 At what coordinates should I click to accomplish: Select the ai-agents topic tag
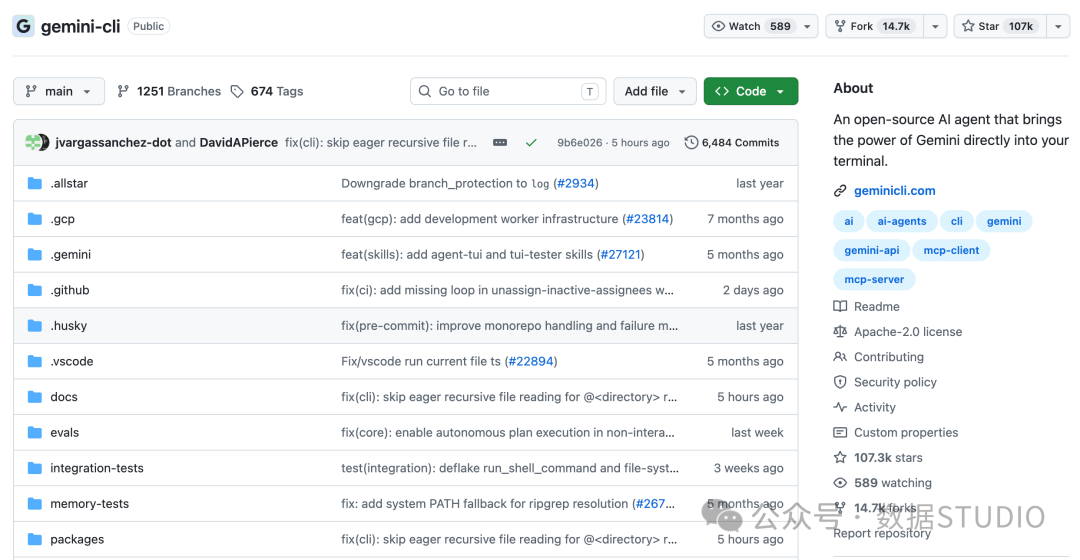click(902, 221)
